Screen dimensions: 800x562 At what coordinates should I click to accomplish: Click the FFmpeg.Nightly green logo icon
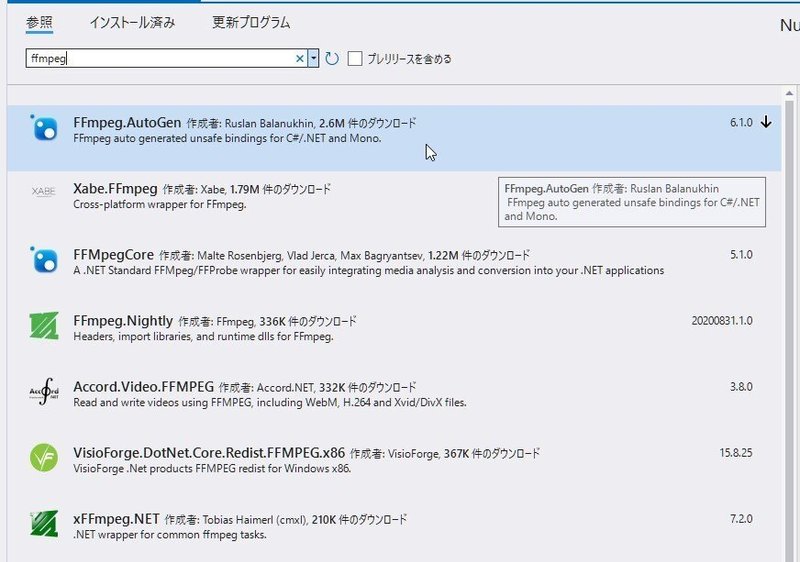click(44, 325)
